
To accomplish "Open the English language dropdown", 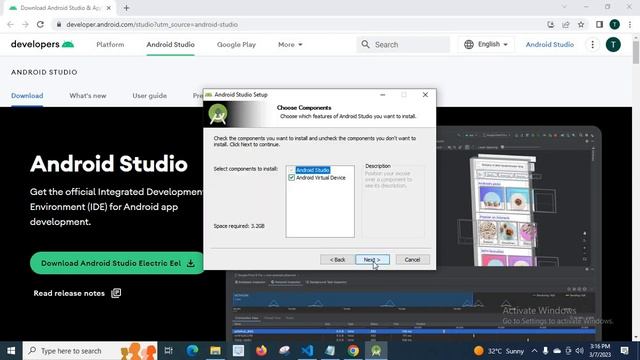I will [x=486, y=44].
